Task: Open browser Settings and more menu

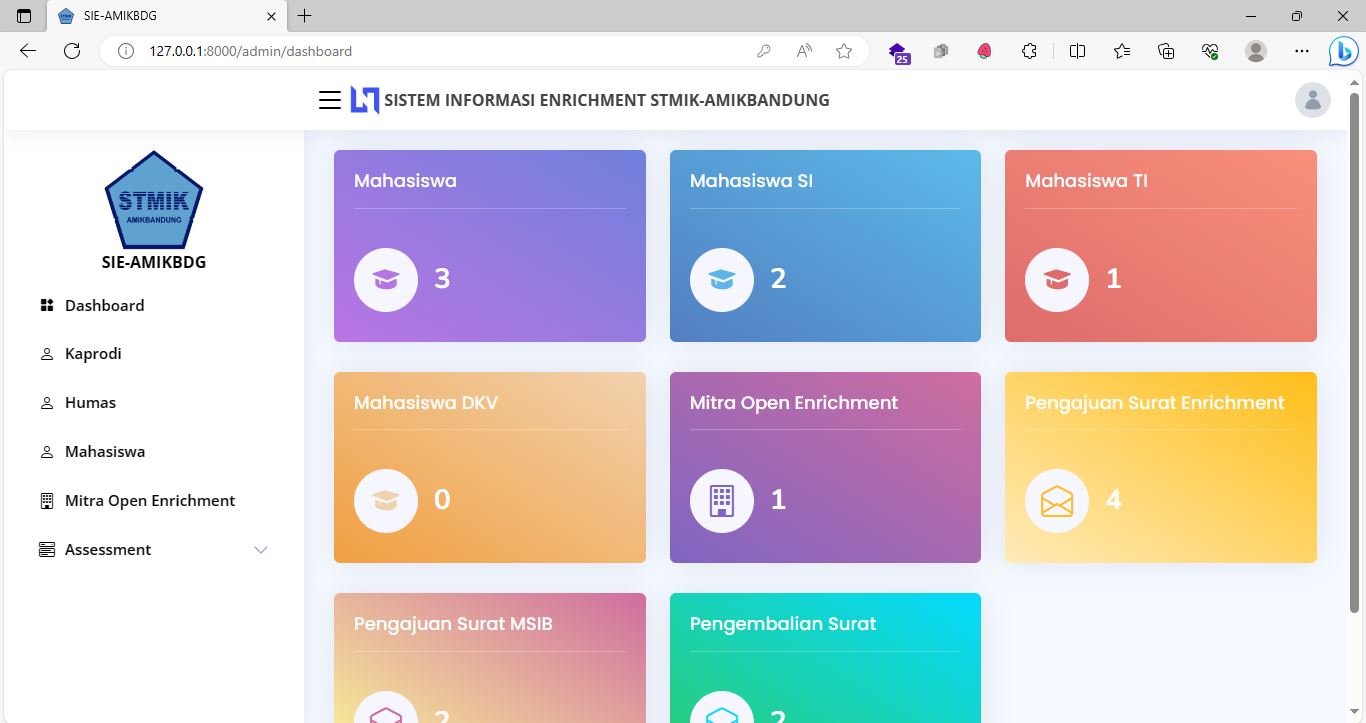Action: click(x=1301, y=51)
